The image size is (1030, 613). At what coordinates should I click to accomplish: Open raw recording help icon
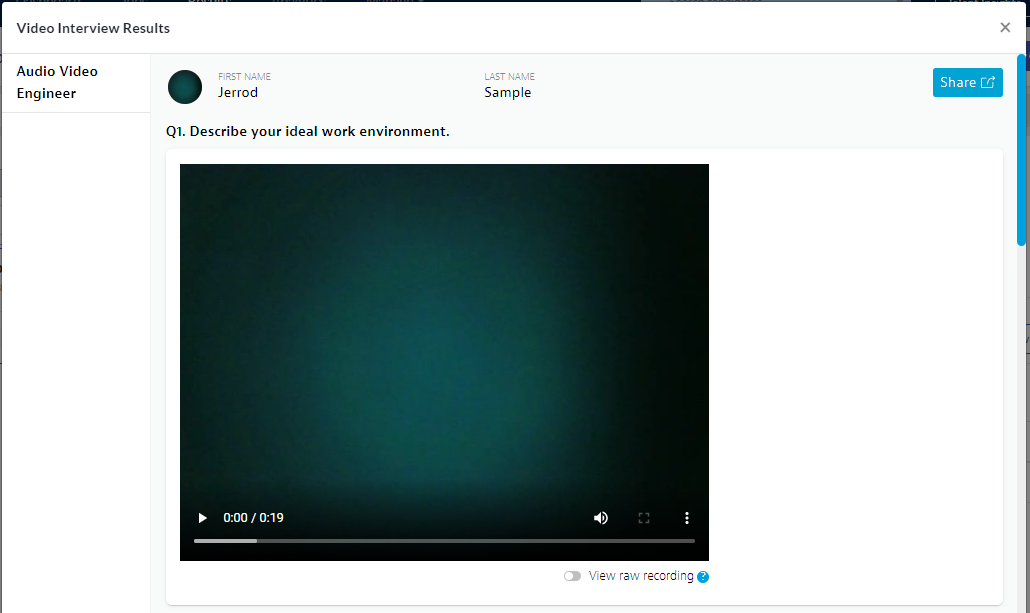coord(703,577)
